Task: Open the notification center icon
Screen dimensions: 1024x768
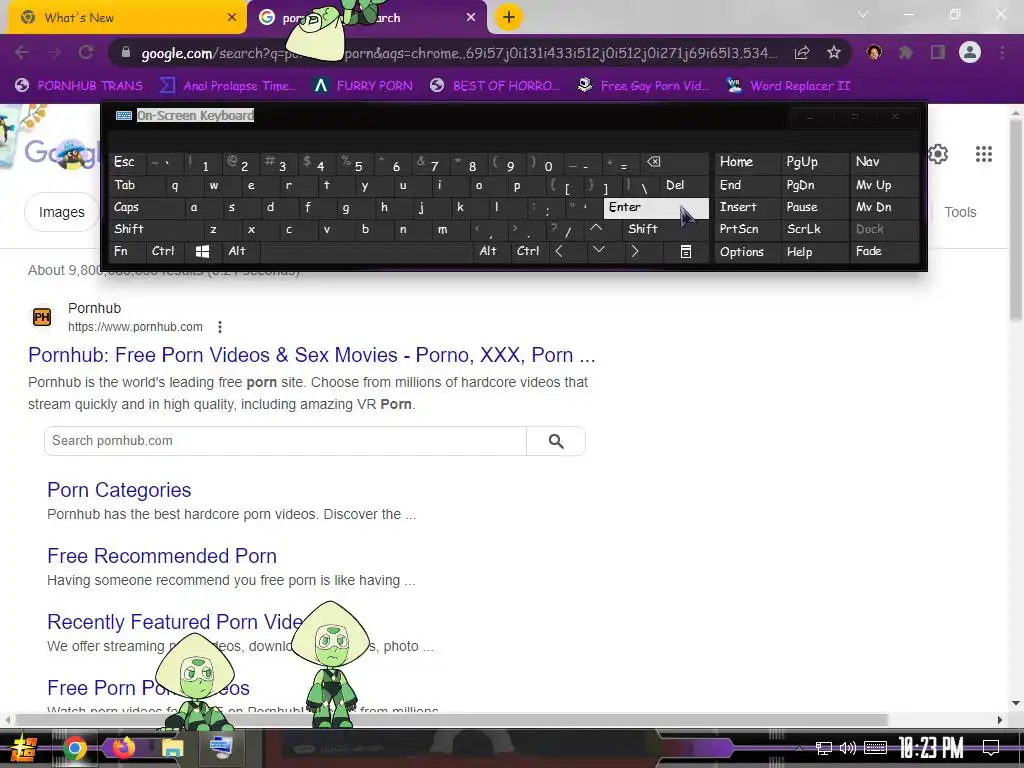Action: point(991,748)
